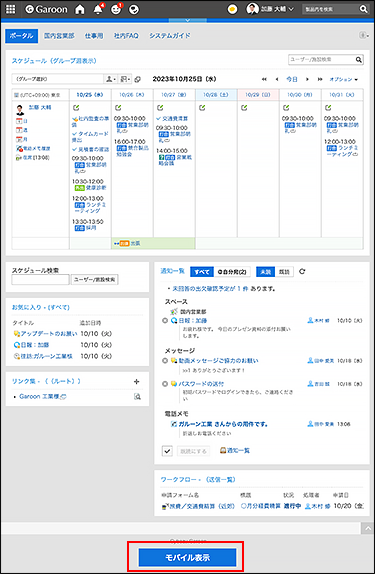Add appointment on 10/28 via pencil icon
The width and height of the screenshot is (375, 574).
(x=202, y=108)
